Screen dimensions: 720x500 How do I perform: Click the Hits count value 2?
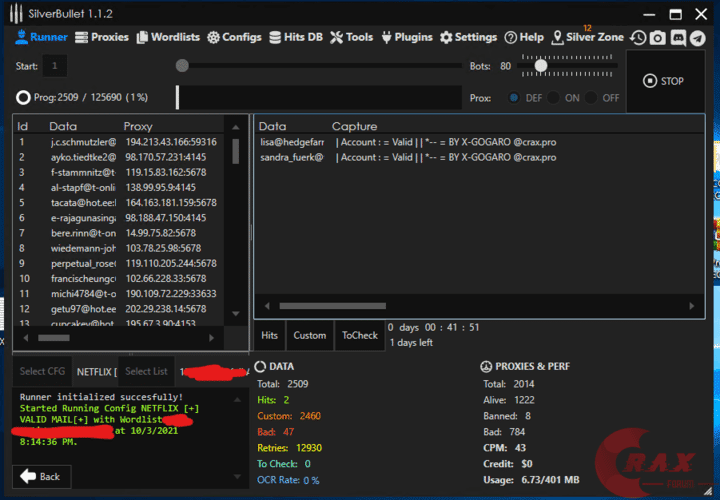[286, 400]
